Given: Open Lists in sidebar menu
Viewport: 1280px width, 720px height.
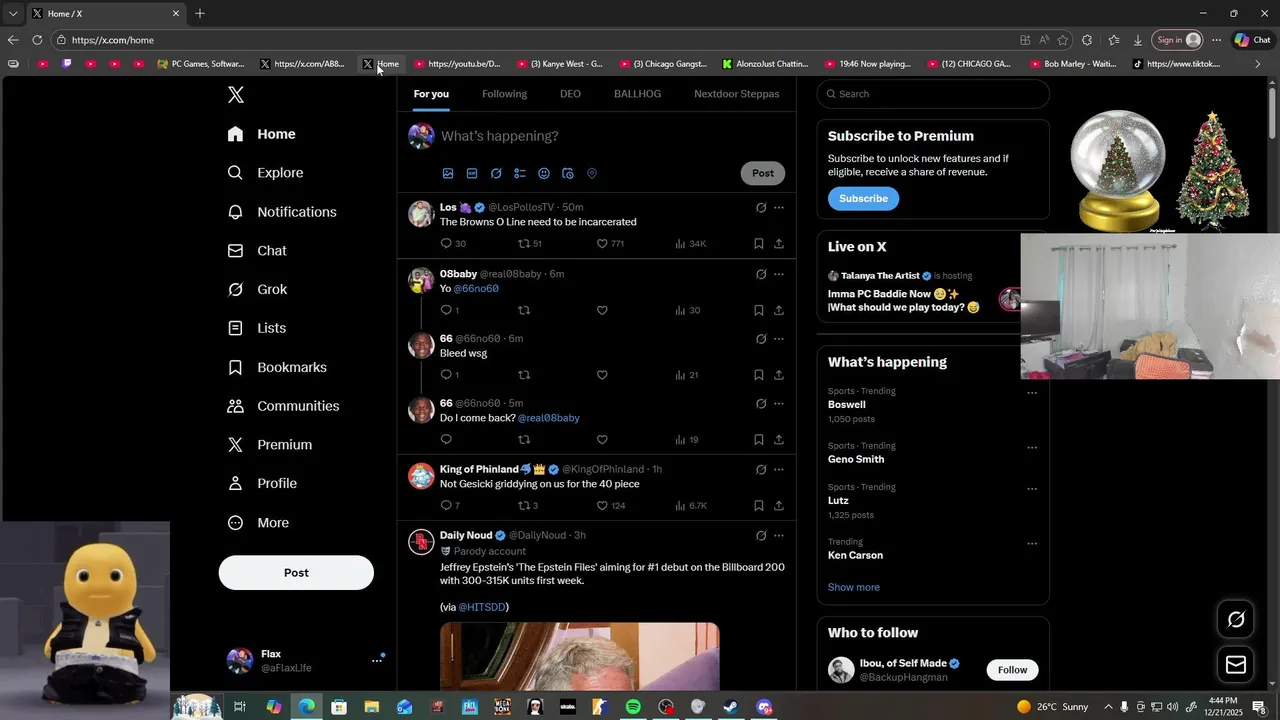Looking at the screenshot, I should point(257,328).
